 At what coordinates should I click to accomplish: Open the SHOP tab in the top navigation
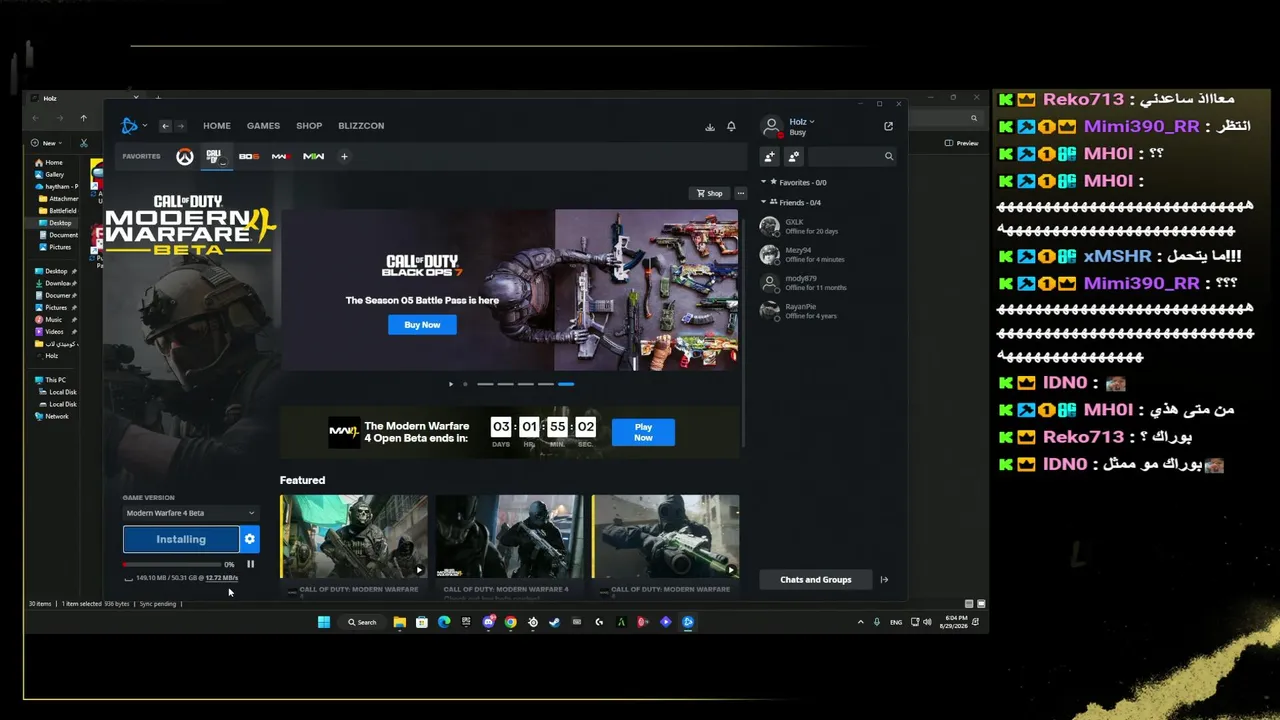[x=309, y=126]
